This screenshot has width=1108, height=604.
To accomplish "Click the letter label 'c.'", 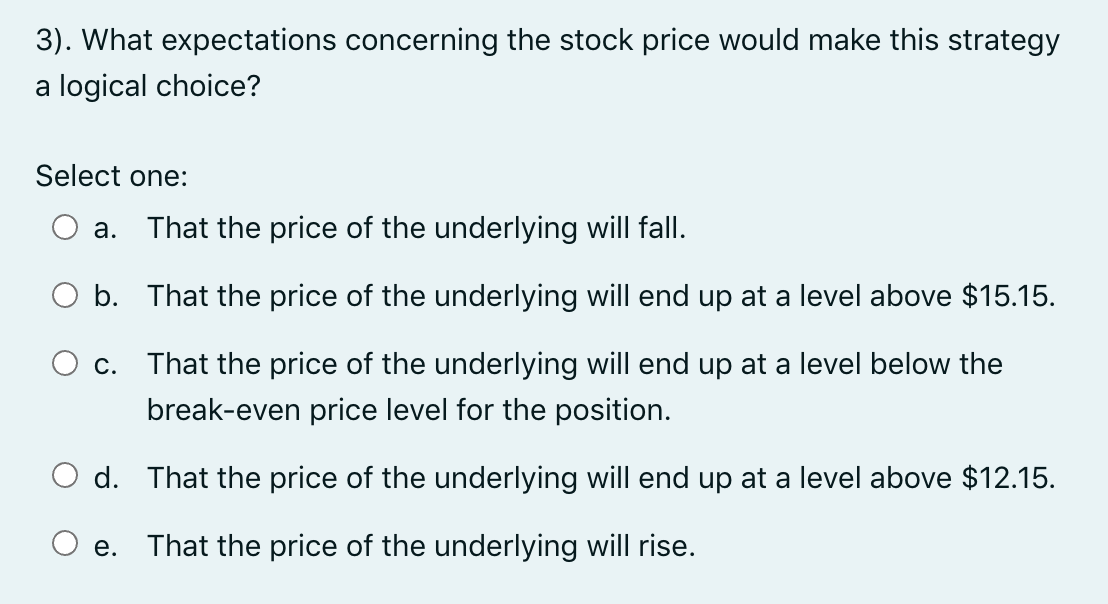I will [x=105, y=365].
